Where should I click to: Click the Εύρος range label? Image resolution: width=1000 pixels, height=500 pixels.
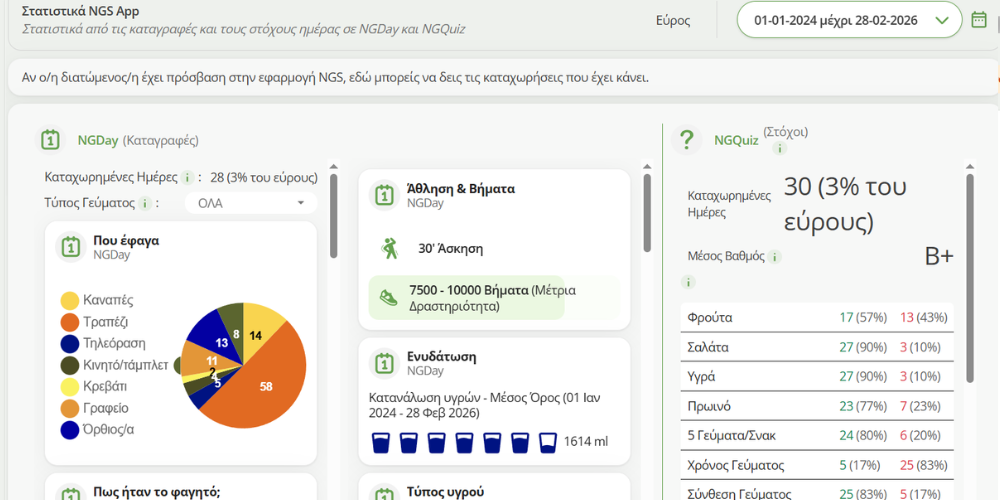point(673,20)
